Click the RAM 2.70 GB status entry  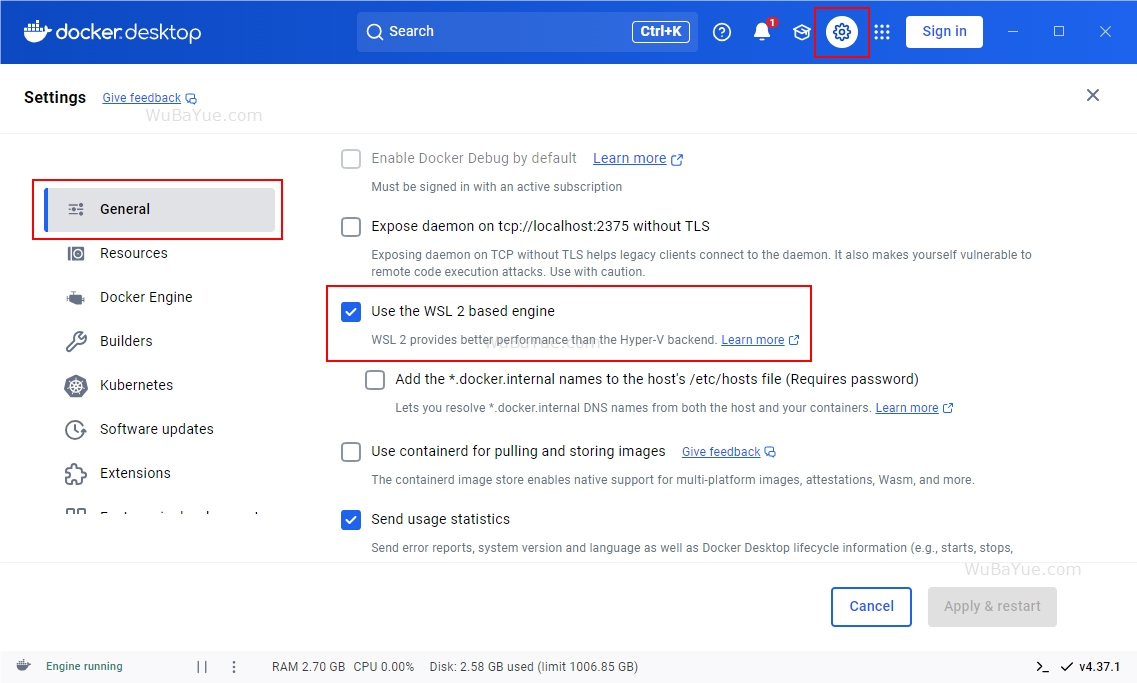308,667
